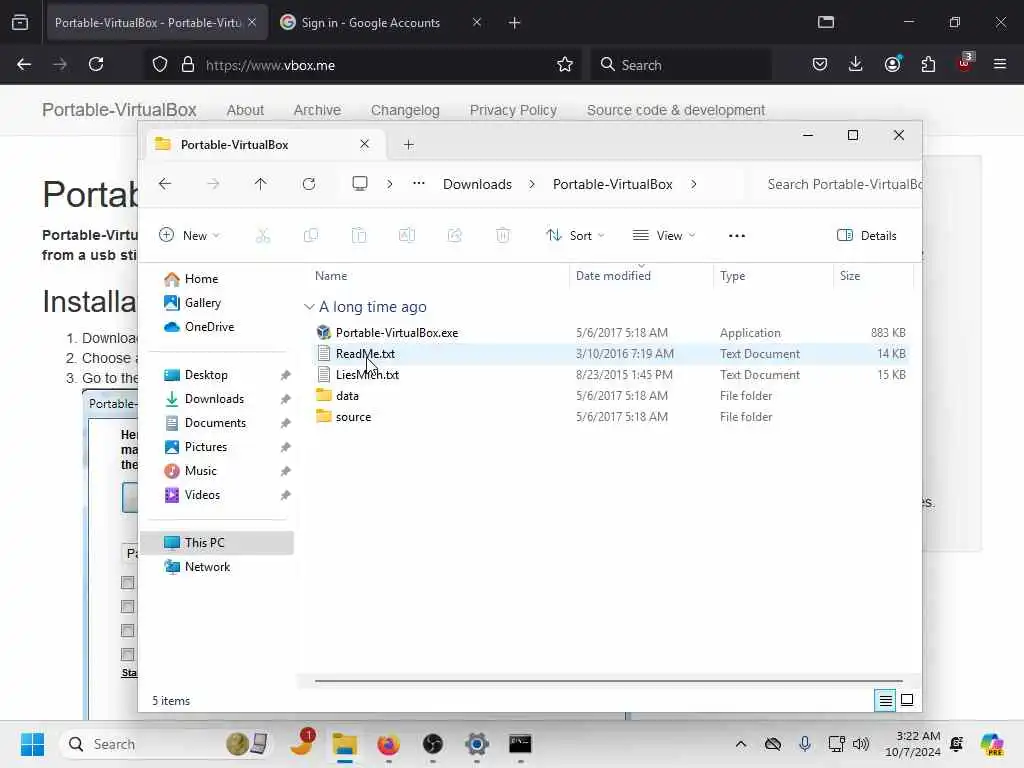The height and width of the screenshot is (768, 1024).
Task: Expand chevron after Downloads in breadcrumb
Action: coord(532,184)
